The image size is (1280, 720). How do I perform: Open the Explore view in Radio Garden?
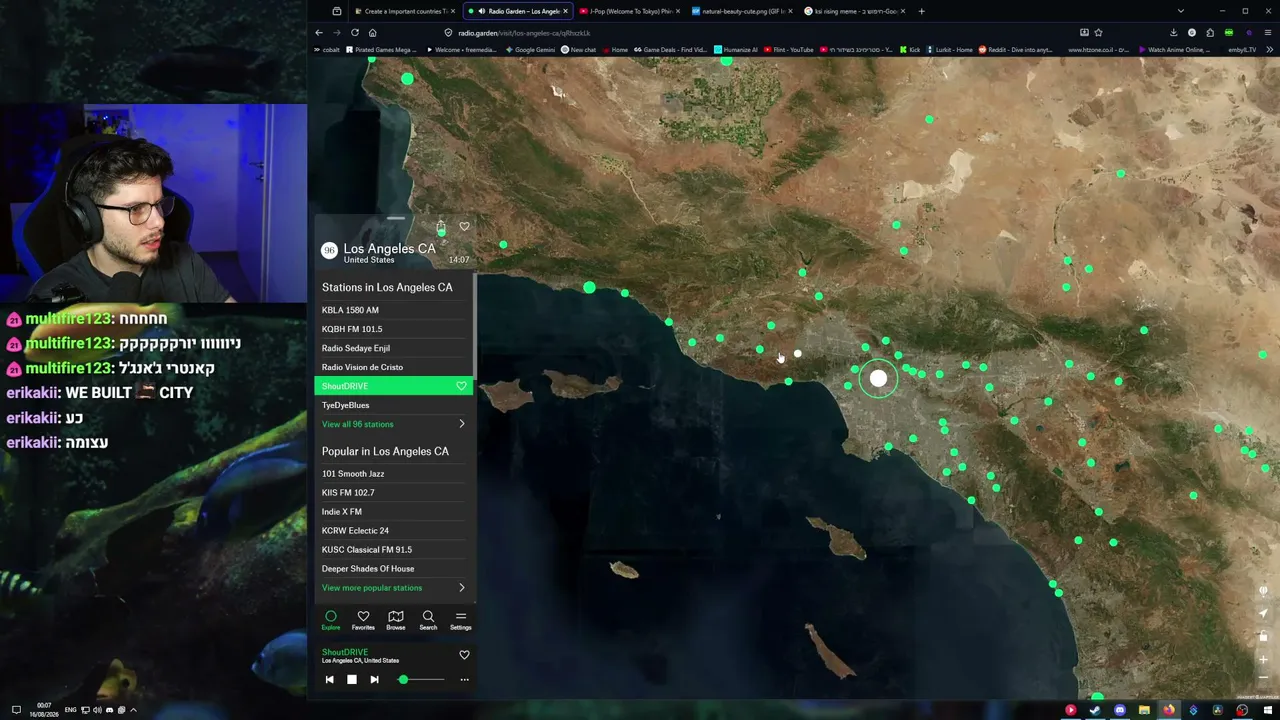[331, 620]
